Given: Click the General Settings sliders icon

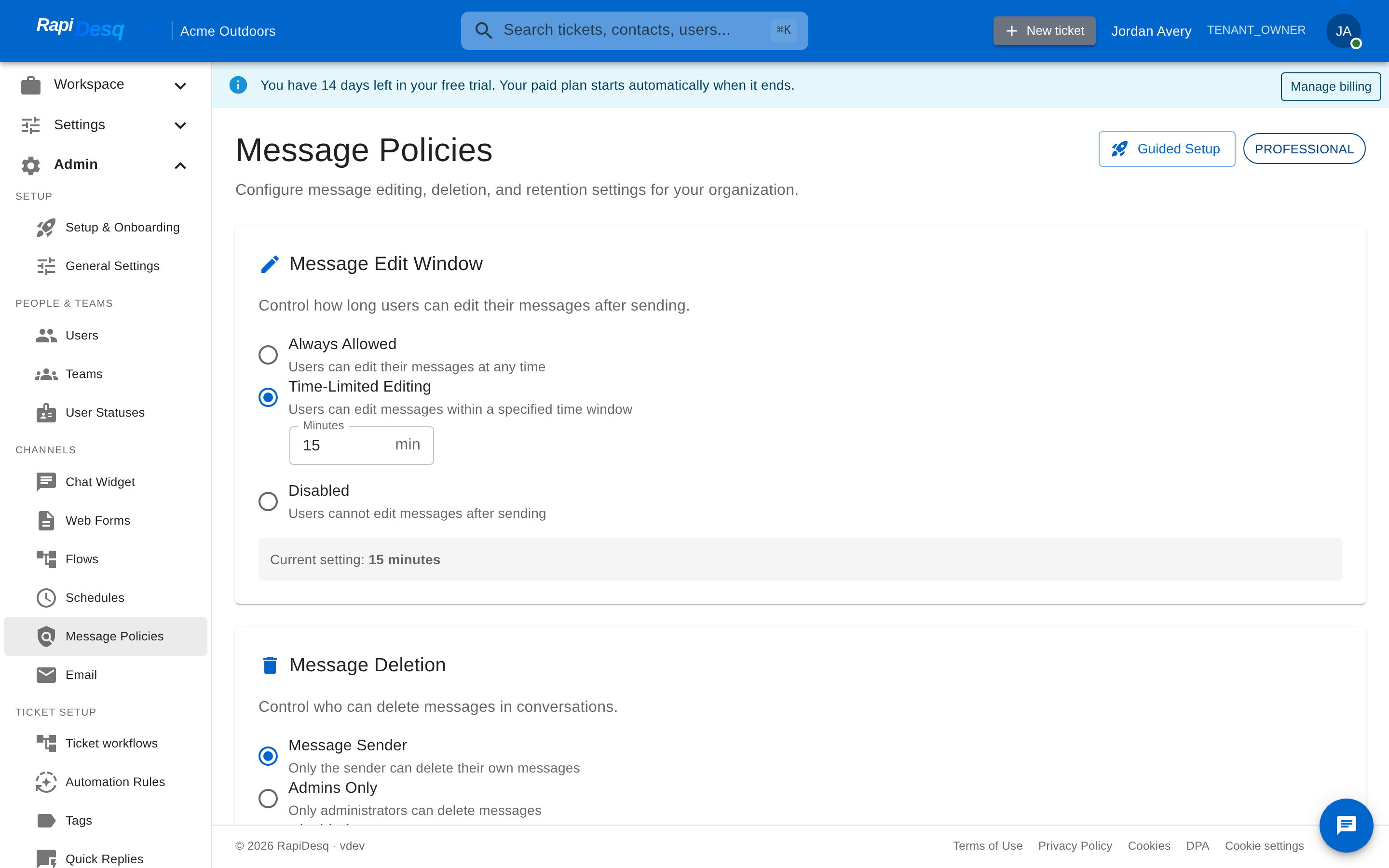Looking at the screenshot, I should (x=46, y=266).
